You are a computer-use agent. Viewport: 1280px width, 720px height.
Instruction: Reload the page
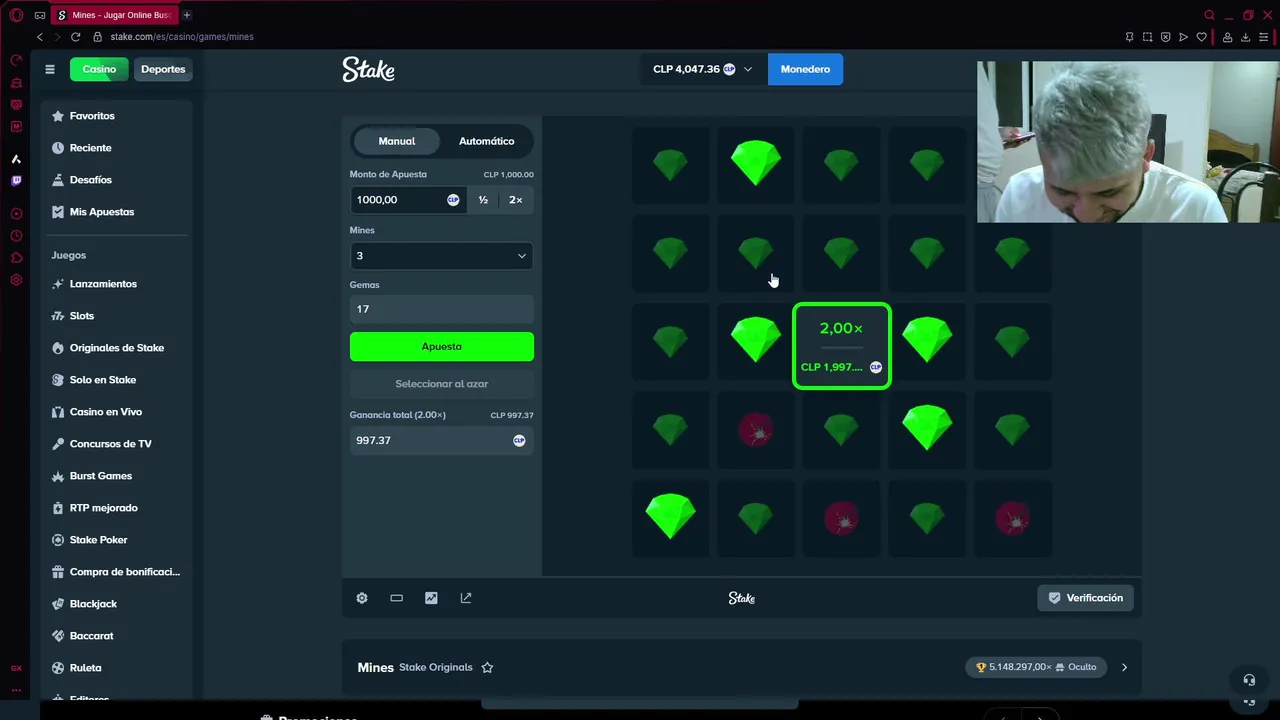[x=75, y=37]
